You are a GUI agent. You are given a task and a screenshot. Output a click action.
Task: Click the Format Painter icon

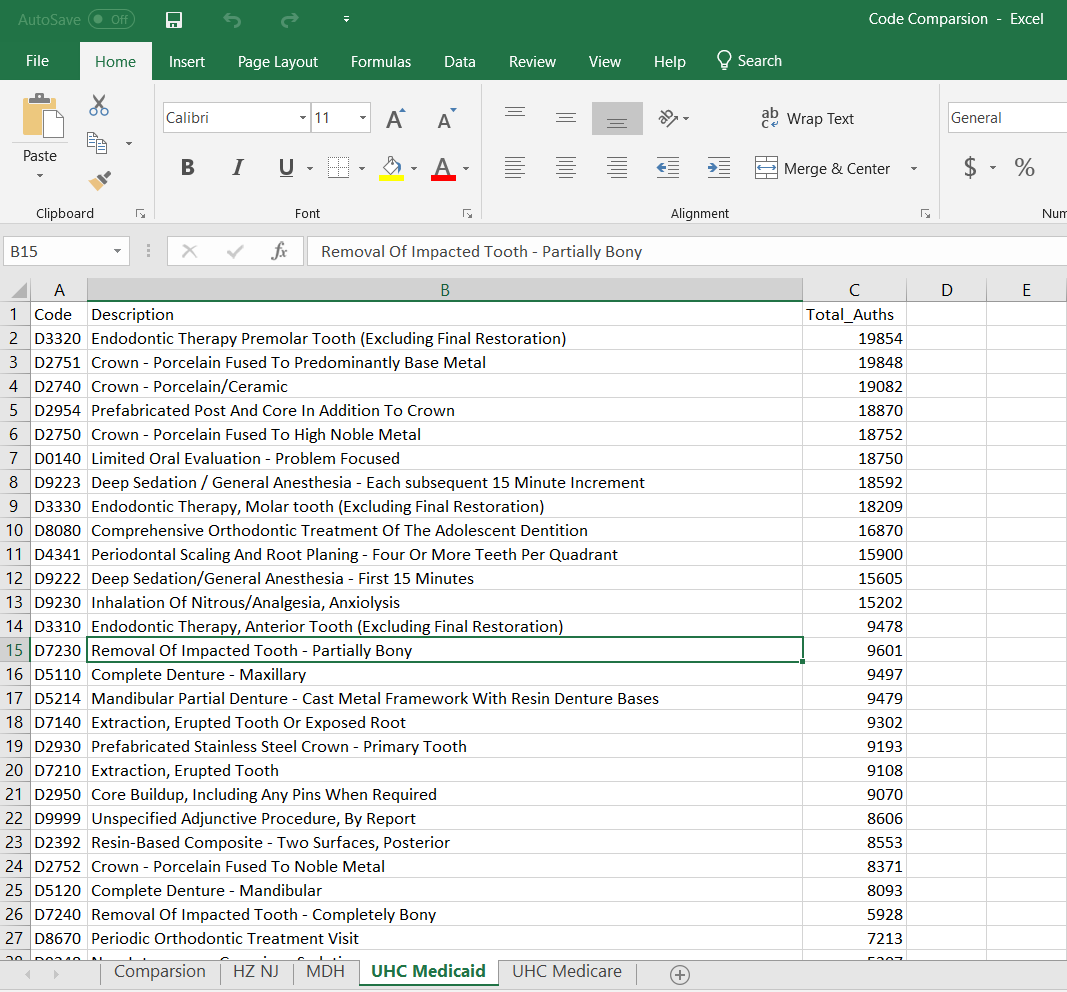coord(99,181)
